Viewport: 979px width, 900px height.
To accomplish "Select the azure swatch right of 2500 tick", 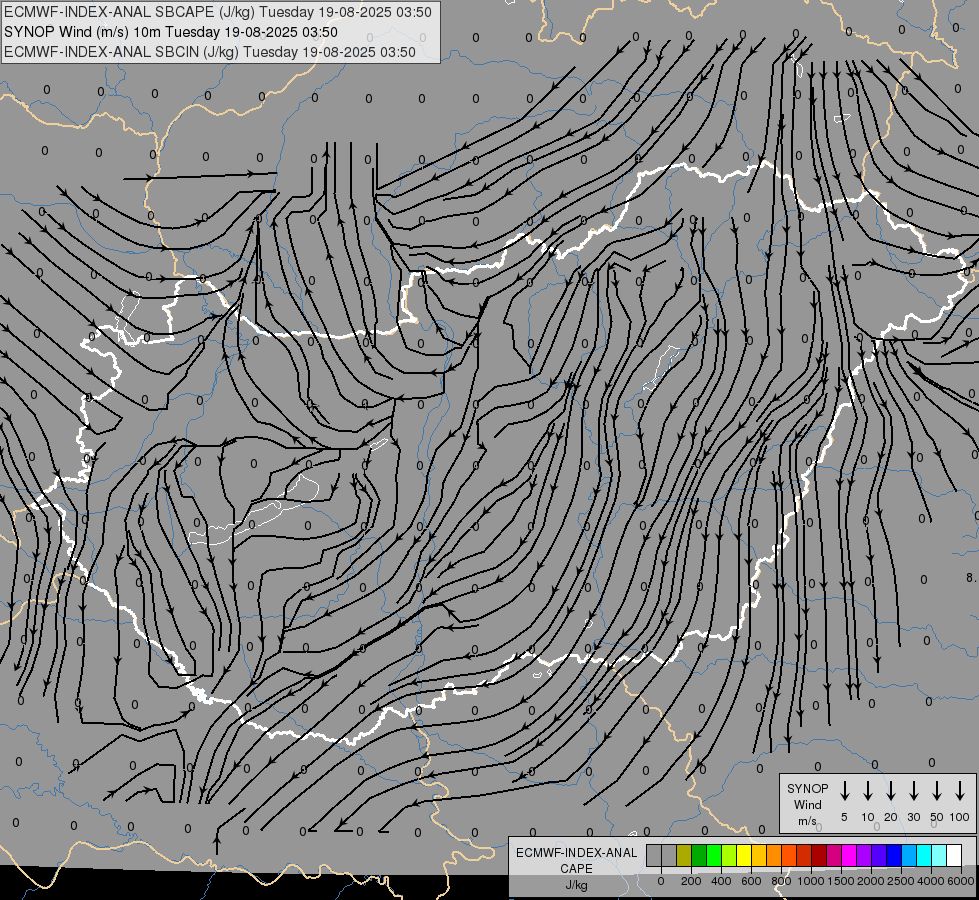I will click(910, 855).
